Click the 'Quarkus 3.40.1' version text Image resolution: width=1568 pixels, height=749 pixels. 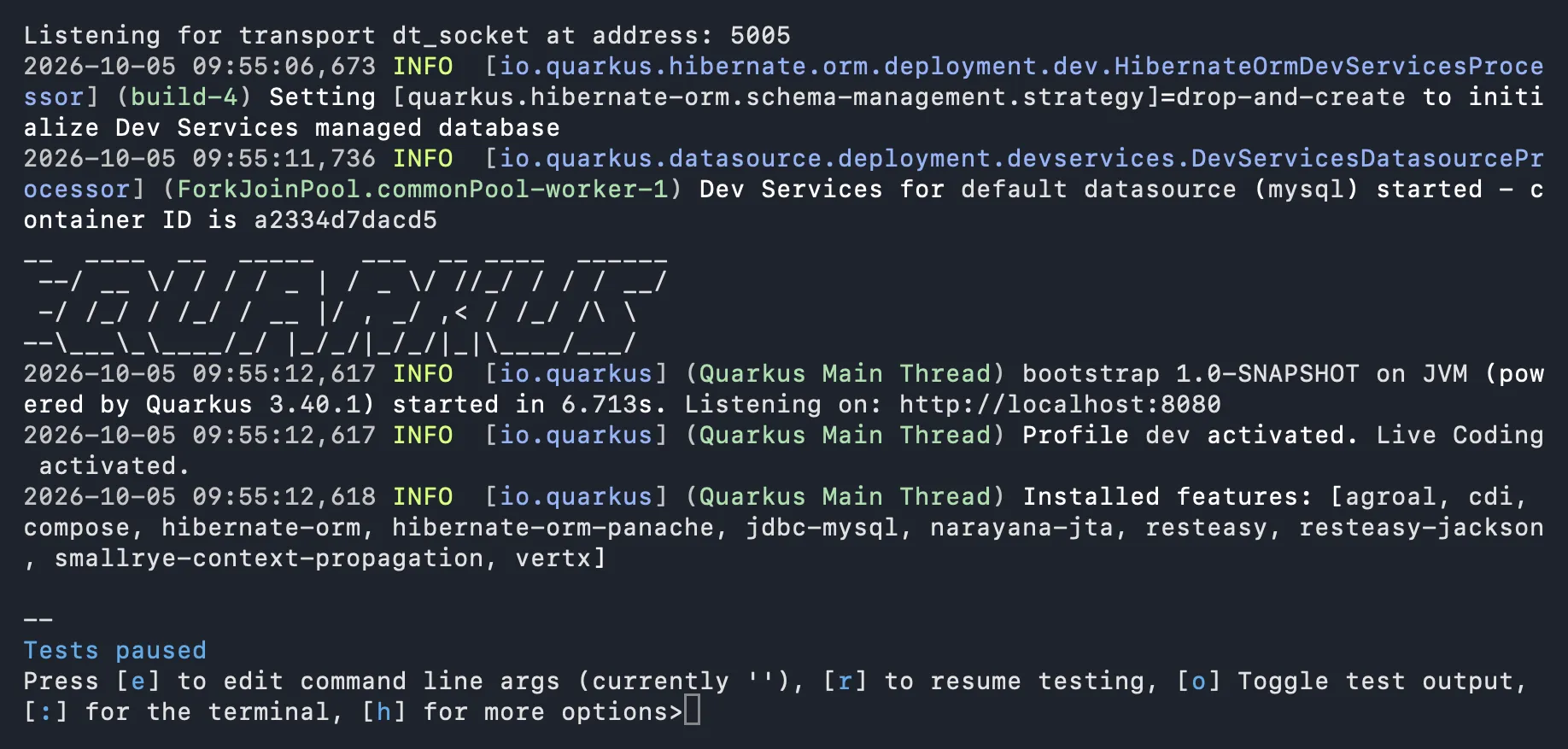[254, 404]
